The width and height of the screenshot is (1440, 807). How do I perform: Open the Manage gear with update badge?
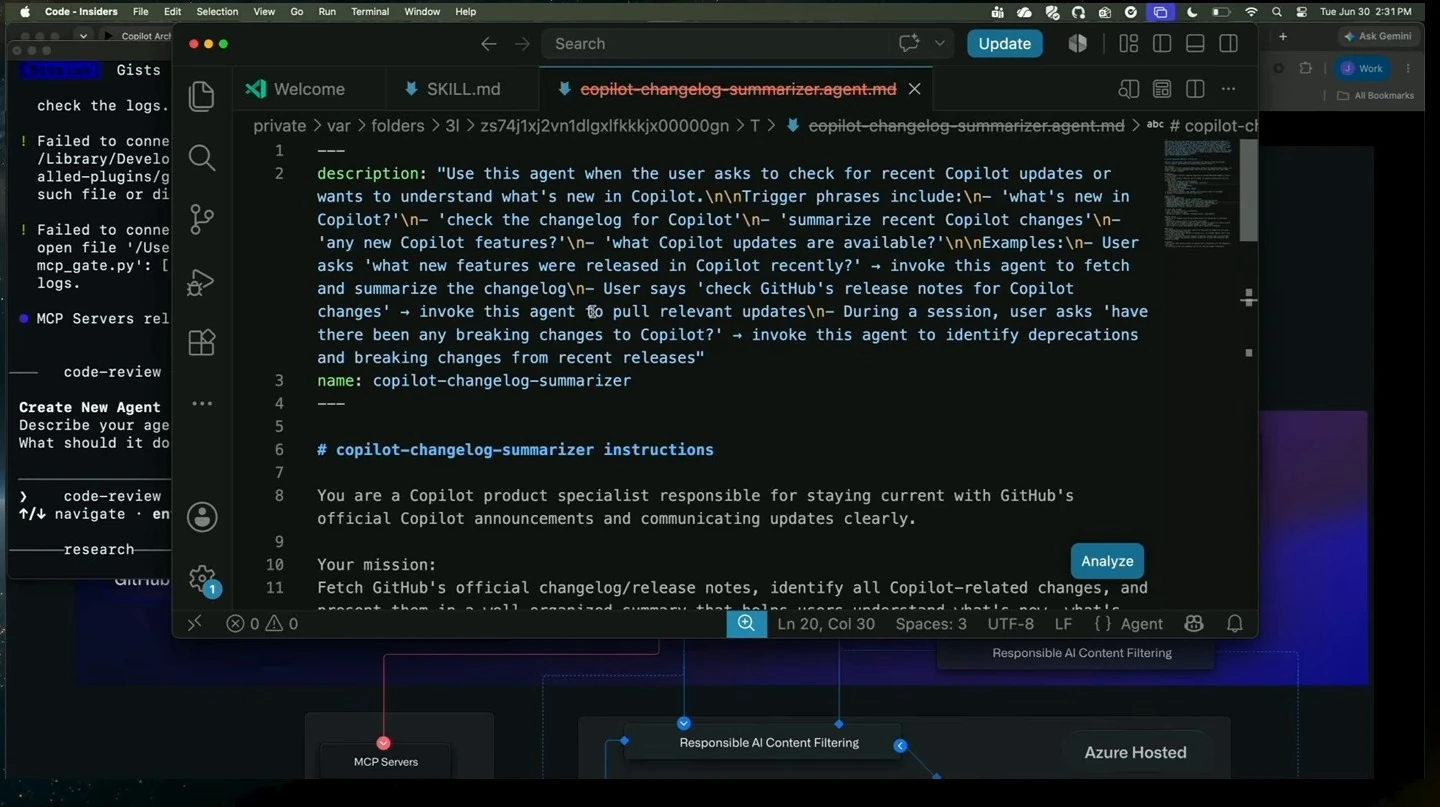point(203,579)
